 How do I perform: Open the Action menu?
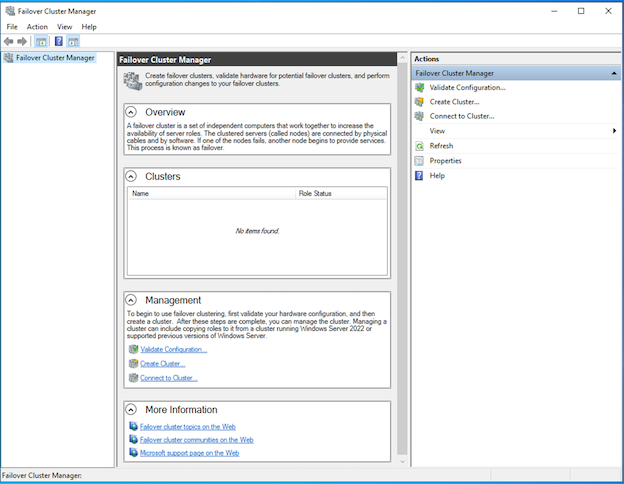[37, 27]
